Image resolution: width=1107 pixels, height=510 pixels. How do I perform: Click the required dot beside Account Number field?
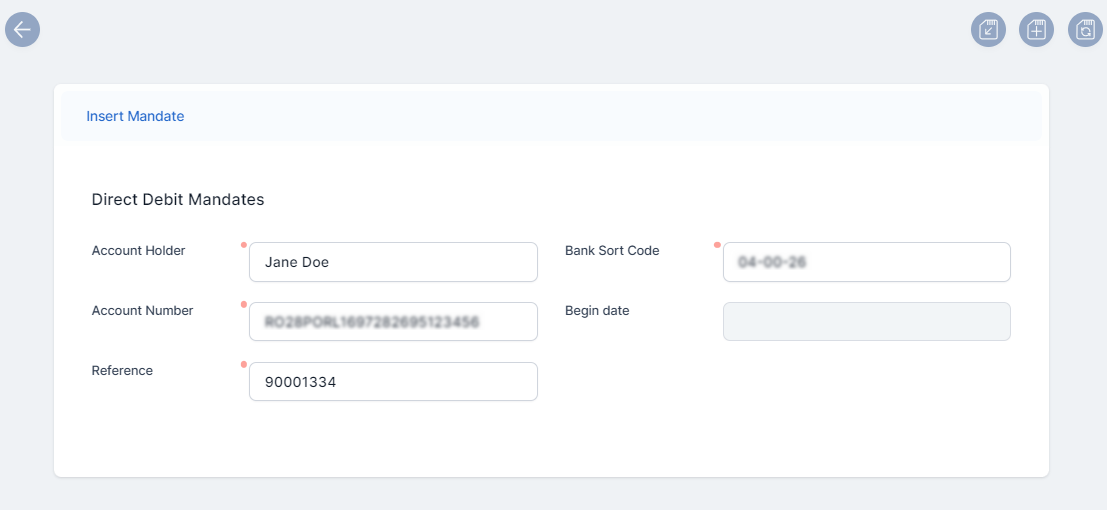[243, 305]
